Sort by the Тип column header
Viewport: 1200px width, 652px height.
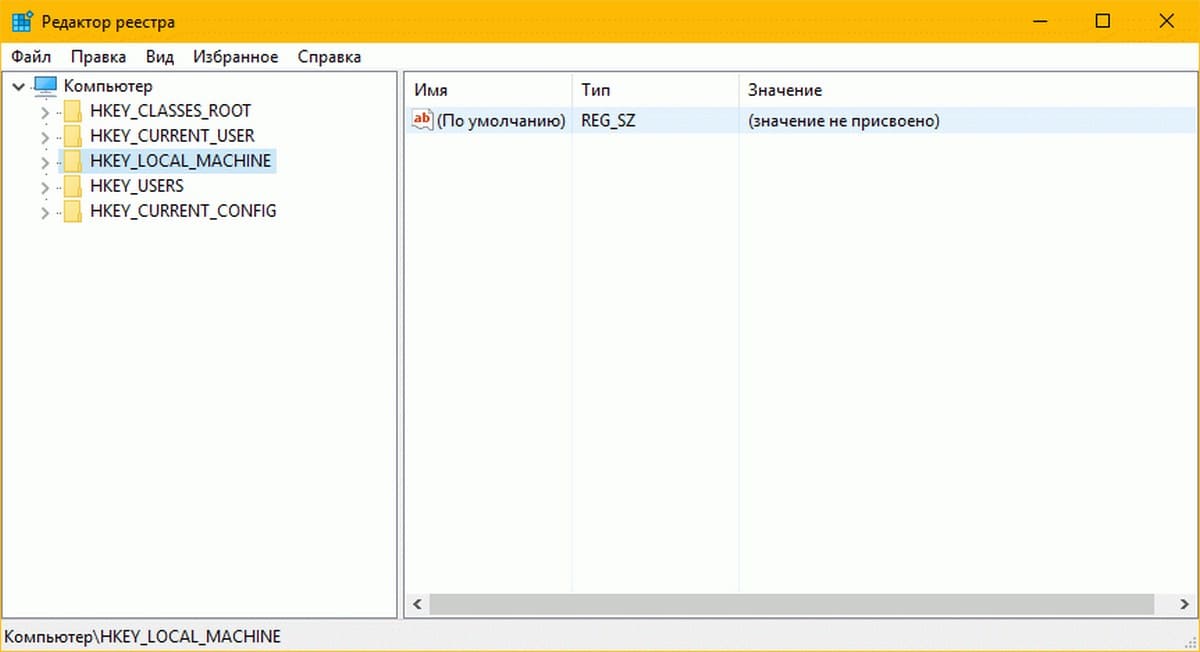pyautogui.click(x=655, y=90)
